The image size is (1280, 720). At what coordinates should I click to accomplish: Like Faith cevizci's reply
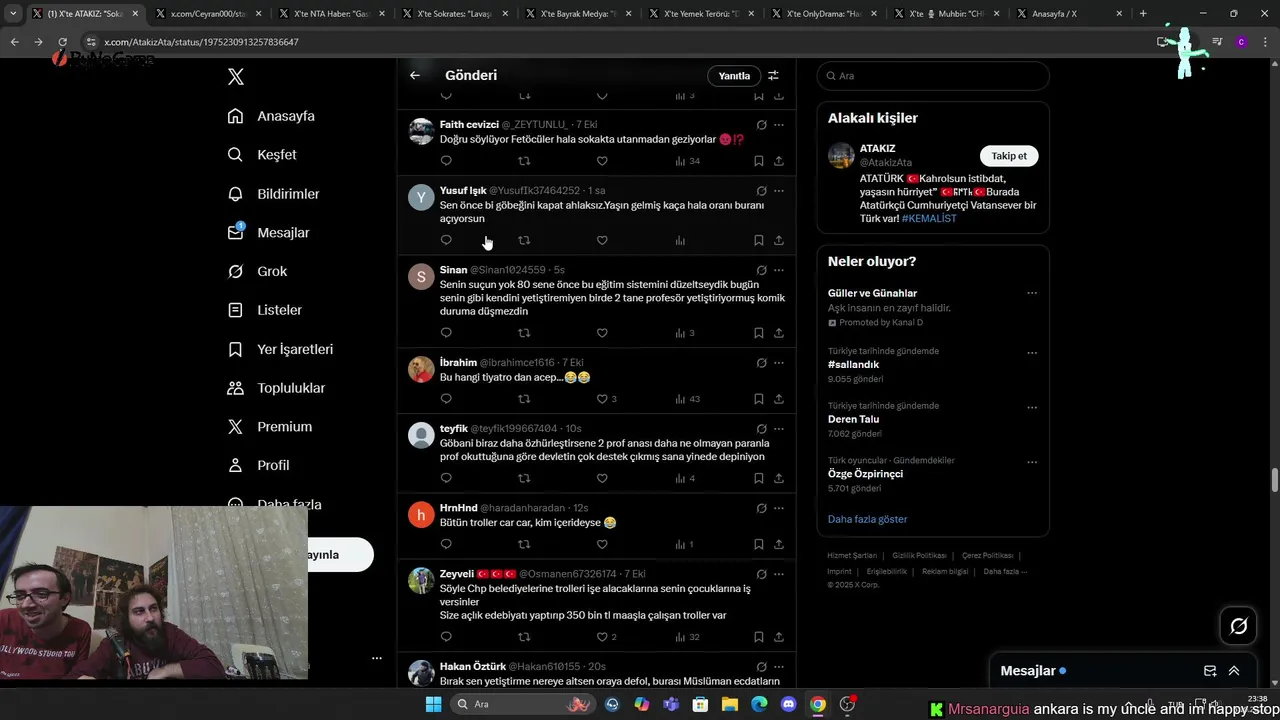(602, 161)
